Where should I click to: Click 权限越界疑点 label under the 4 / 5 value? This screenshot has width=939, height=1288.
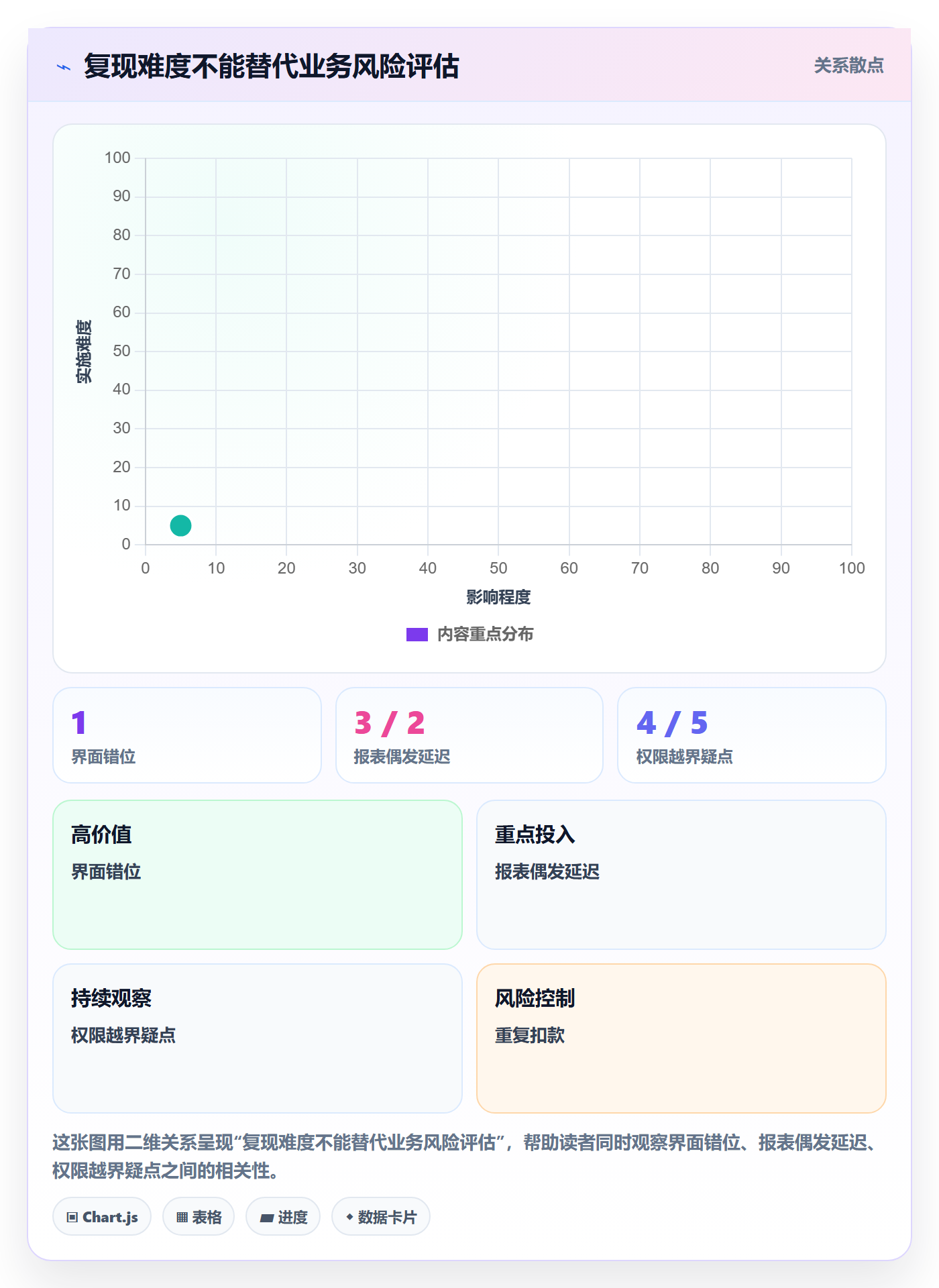tap(684, 757)
